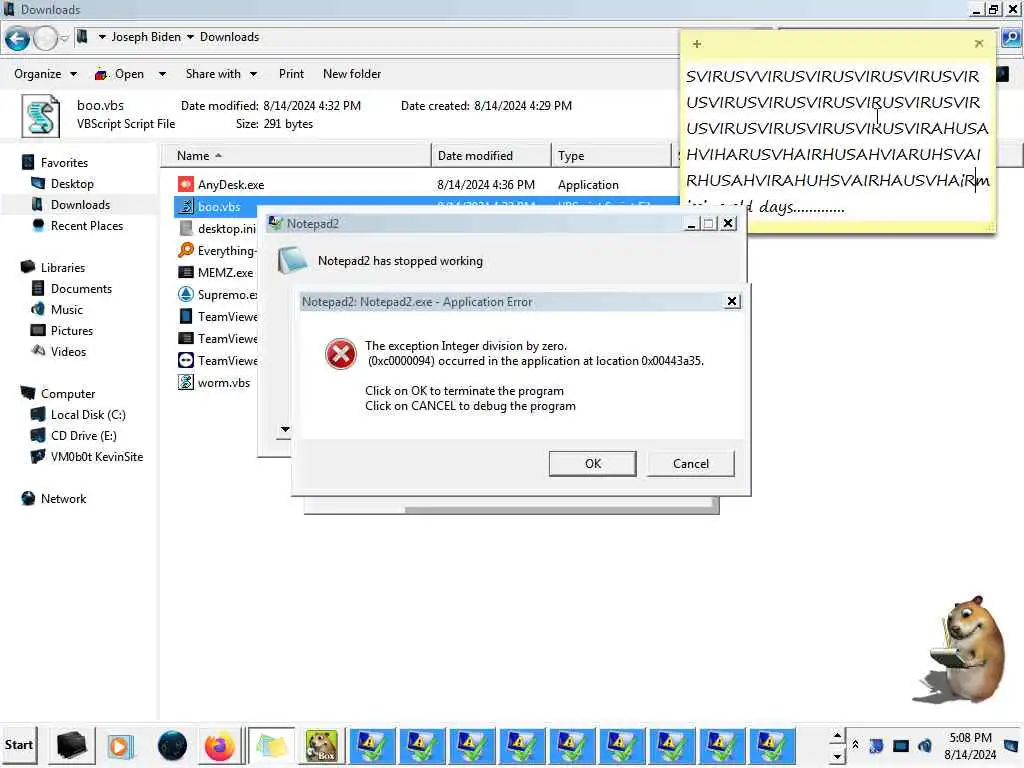Go to Downloads in navigation pane

point(80,204)
